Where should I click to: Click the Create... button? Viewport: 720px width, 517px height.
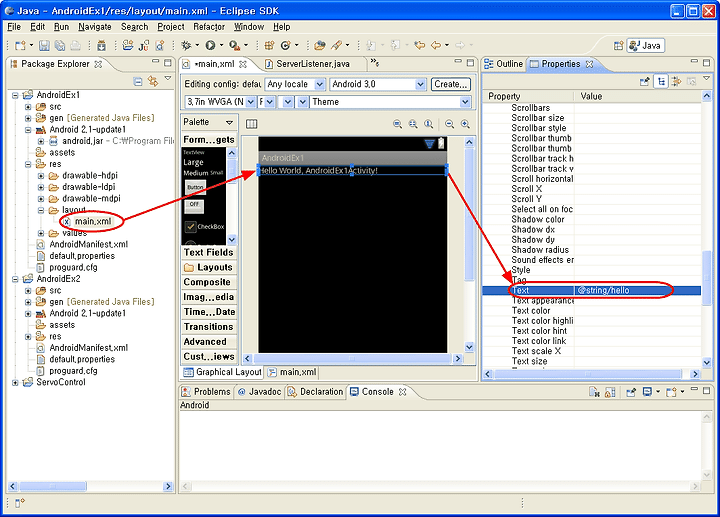coord(450,84)
